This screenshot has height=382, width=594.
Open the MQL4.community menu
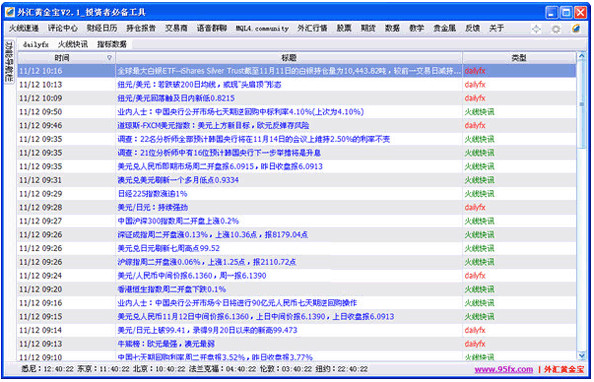pos(262,28)
